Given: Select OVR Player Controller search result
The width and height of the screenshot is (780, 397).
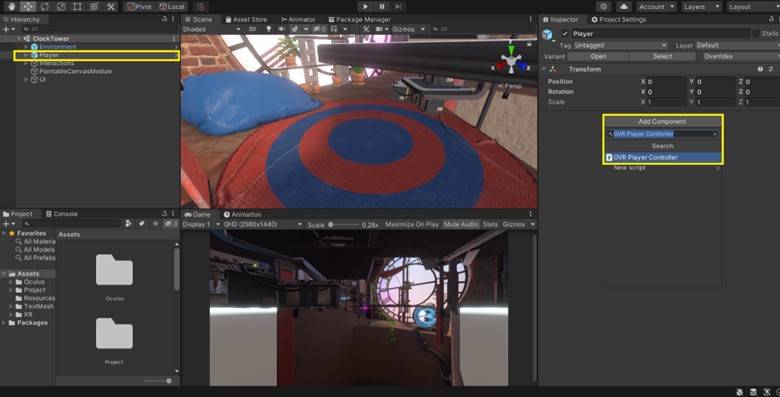Looking at the screenshot, I should click(663, 157).
